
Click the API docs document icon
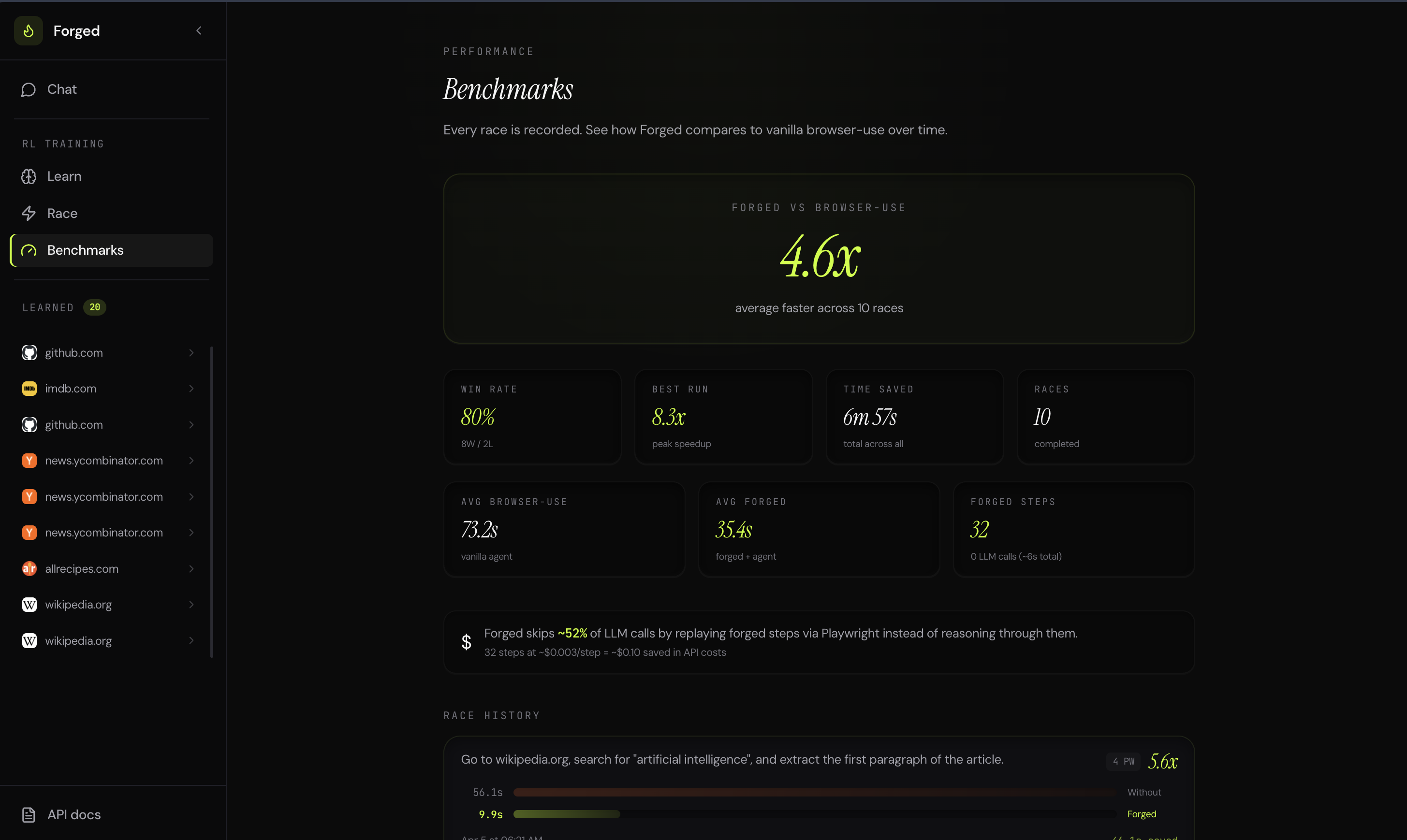[29, 814]
